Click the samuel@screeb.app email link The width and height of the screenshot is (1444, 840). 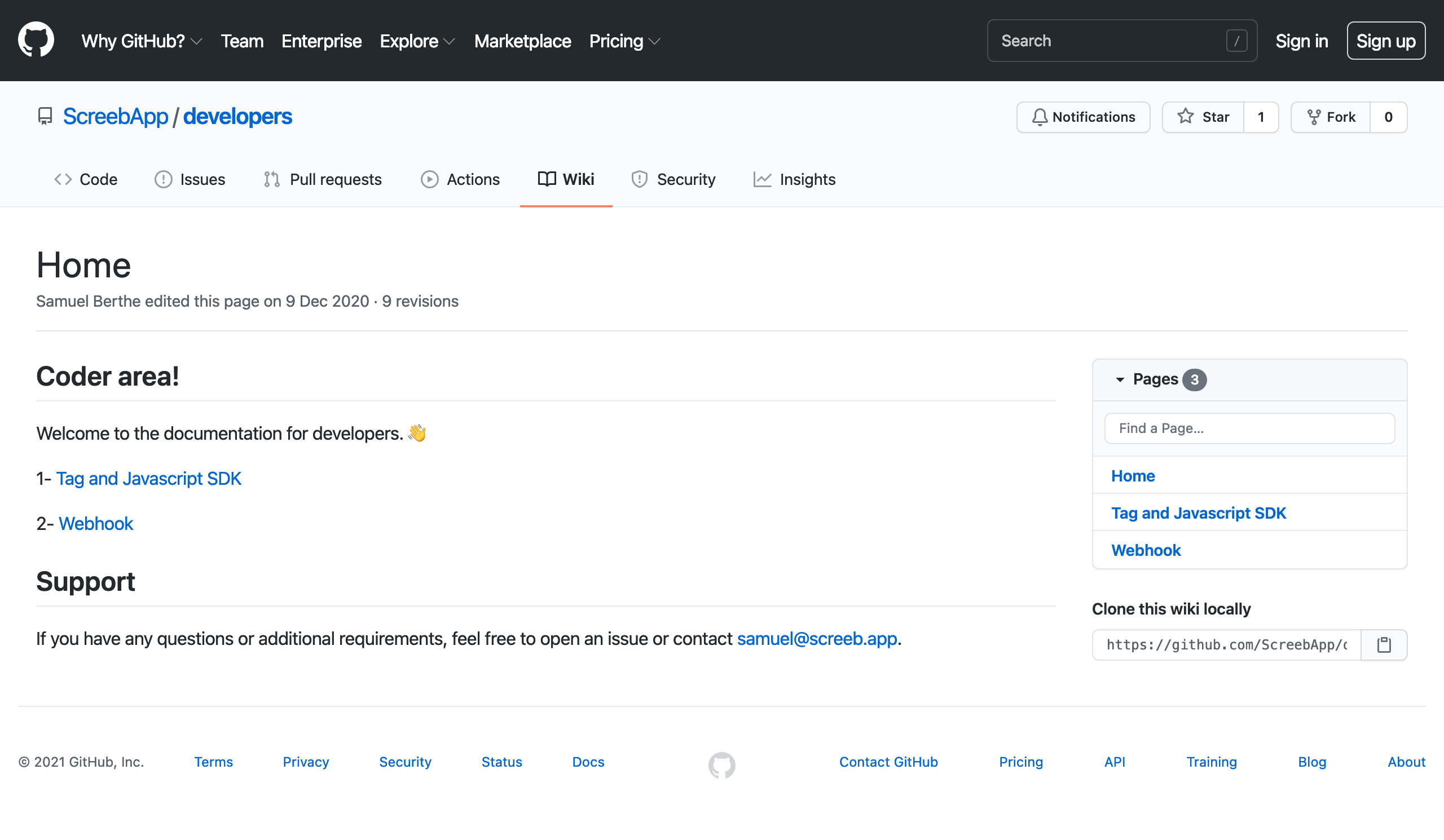817,638
